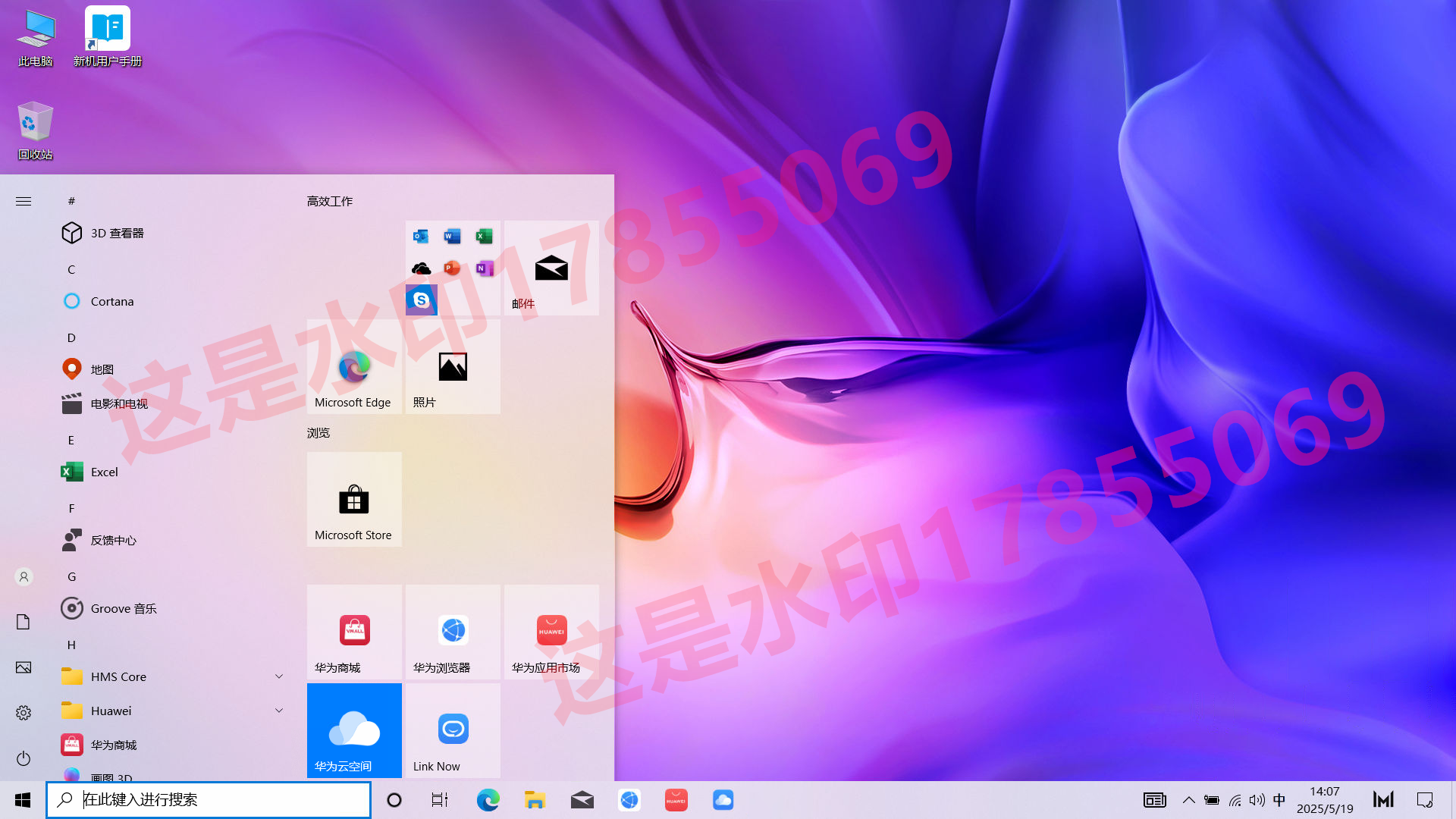1456x819 pixels.
Task: Expand the Huawei folder in the app list
Action: pyautogui.click(x=279, y=711)
